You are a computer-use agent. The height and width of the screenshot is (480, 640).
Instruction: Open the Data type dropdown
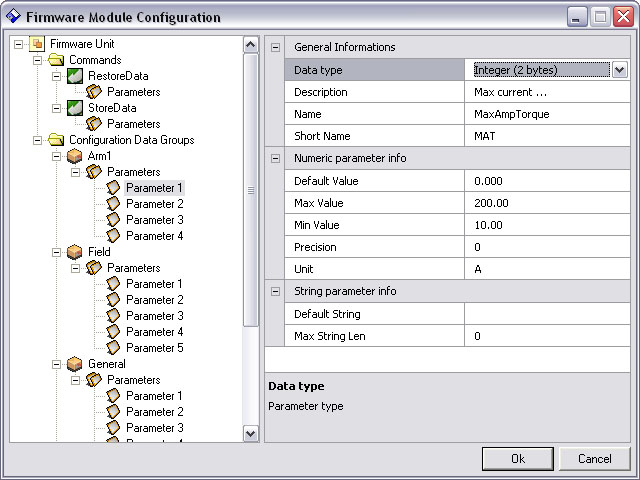coord(619,70)
